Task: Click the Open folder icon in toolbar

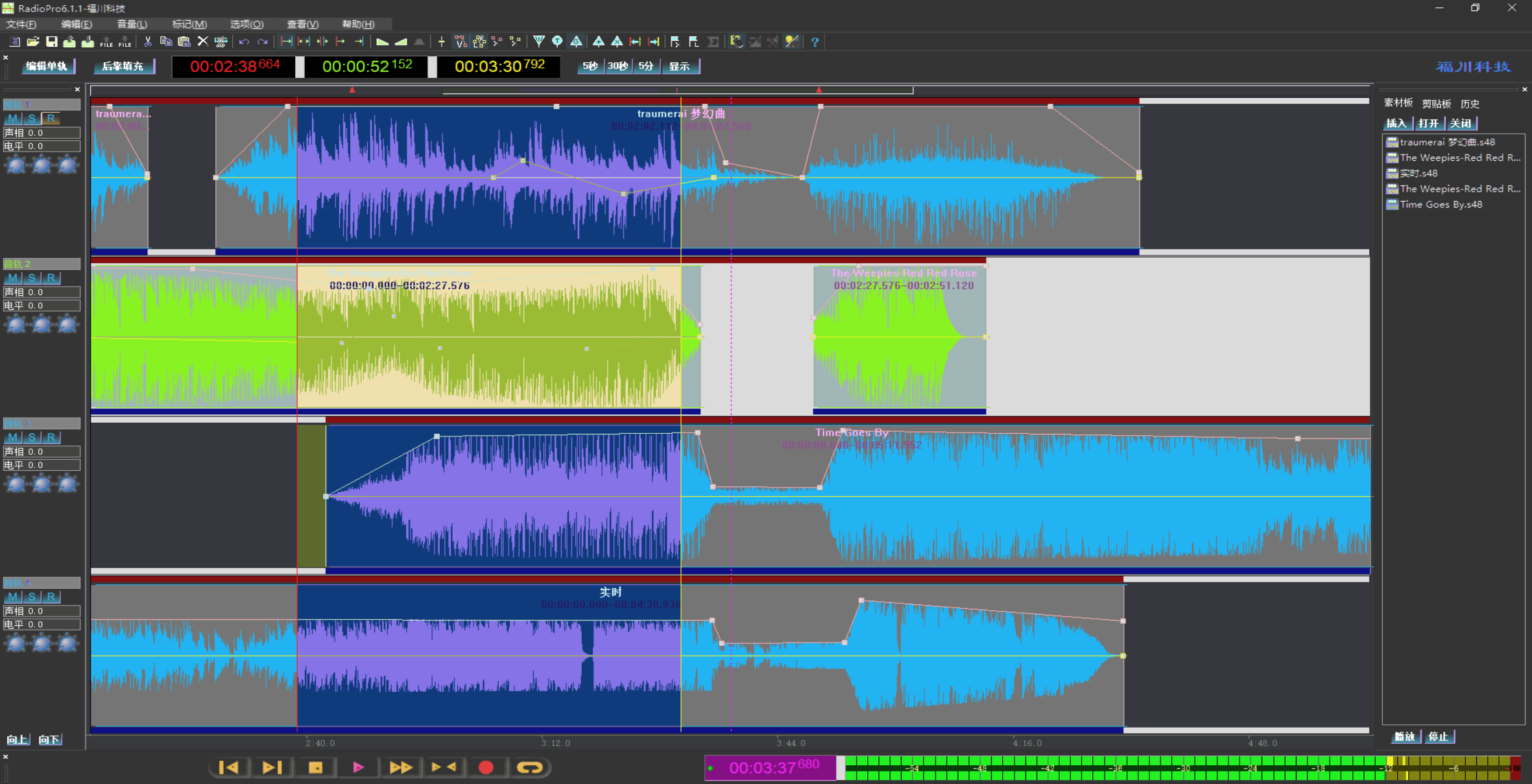Action: 33,42
